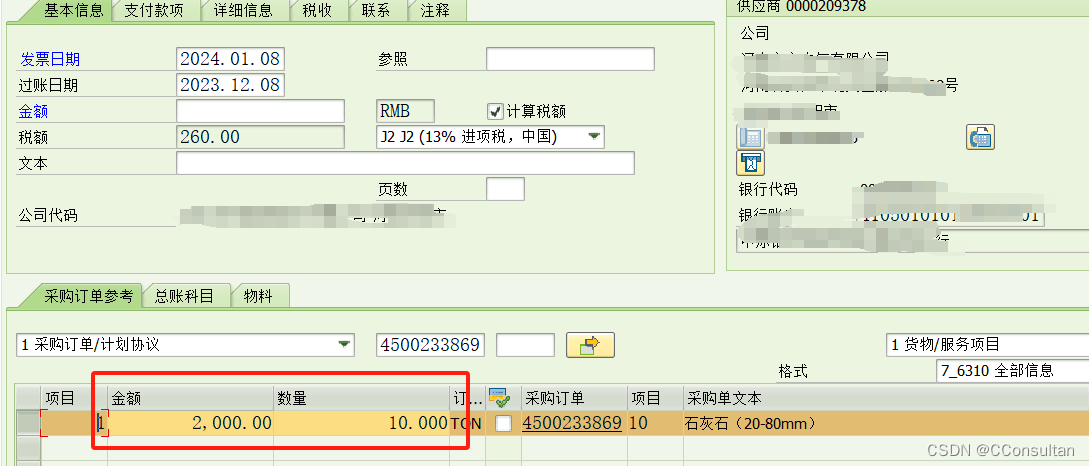Expand the 采购订单/计划协议 reference type dropdown
The height and width of the screenshot is (466, 1089).
[344, 345]
